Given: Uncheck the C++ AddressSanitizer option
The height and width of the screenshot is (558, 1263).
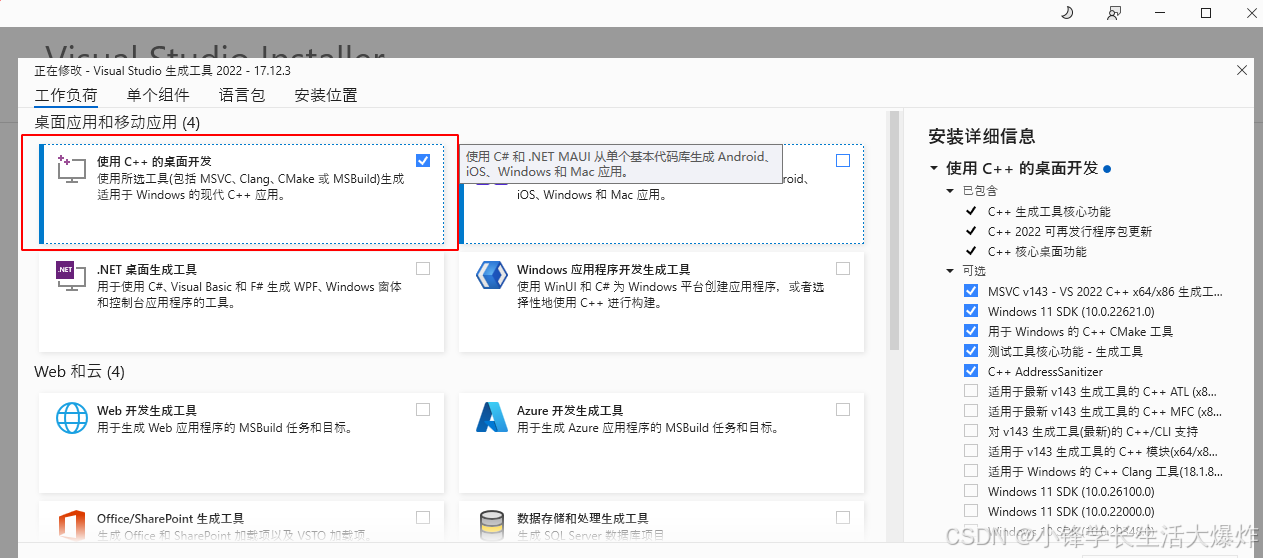Looking at the screenshot, I should coord(971,371).
